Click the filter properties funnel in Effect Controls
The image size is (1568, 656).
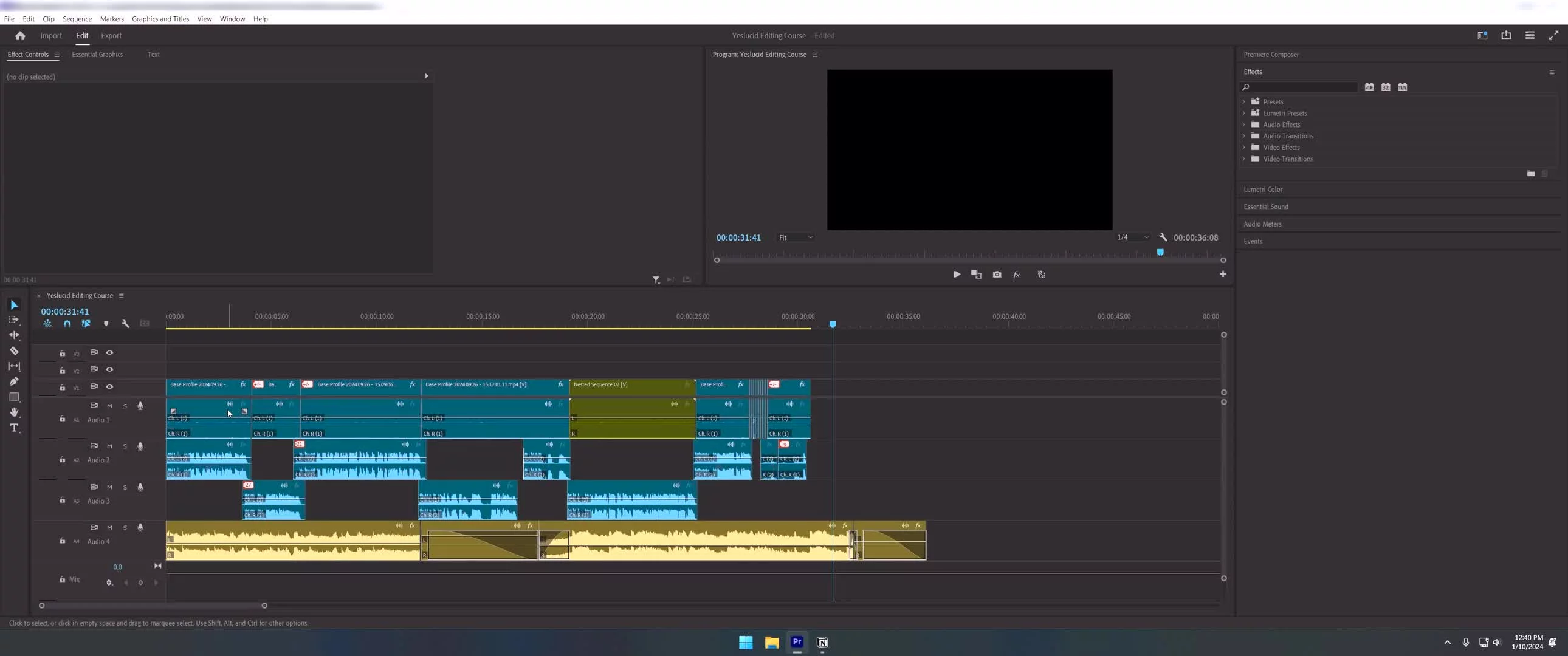point(656,280)
